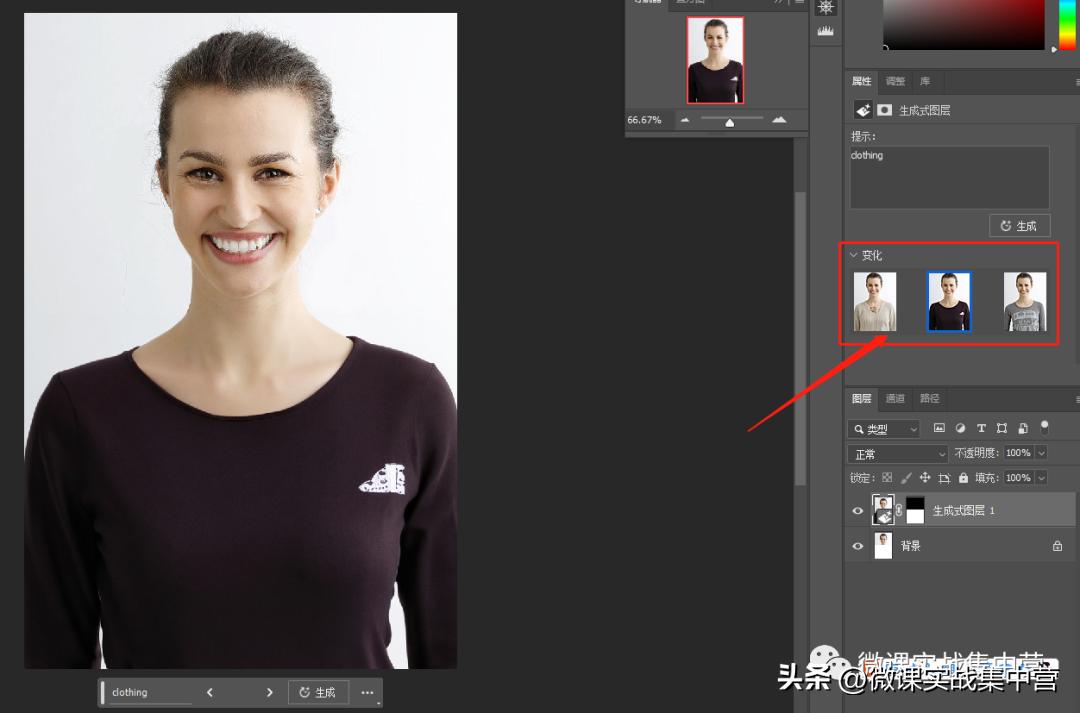This screenshot has height=713, width=1080.
Task: Click 生成 button in properties panel
Action: 1019,225
